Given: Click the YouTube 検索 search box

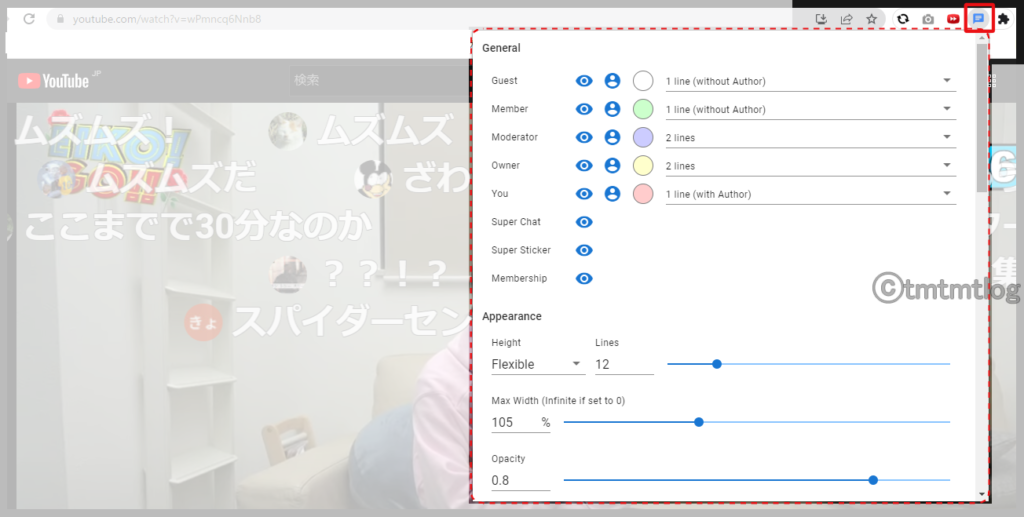Looking at the screenshot, I should click(x=380, y=80).
